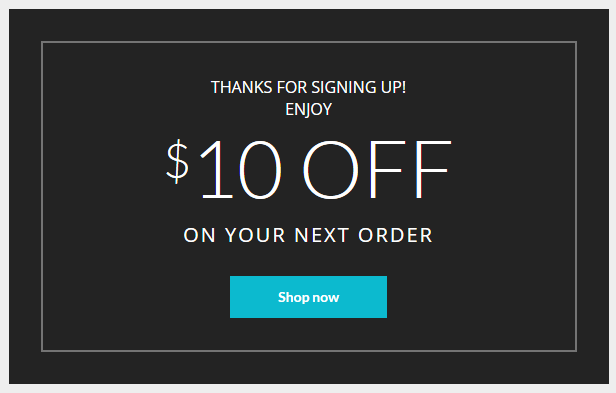Click the large OFF word

[376, 169]
